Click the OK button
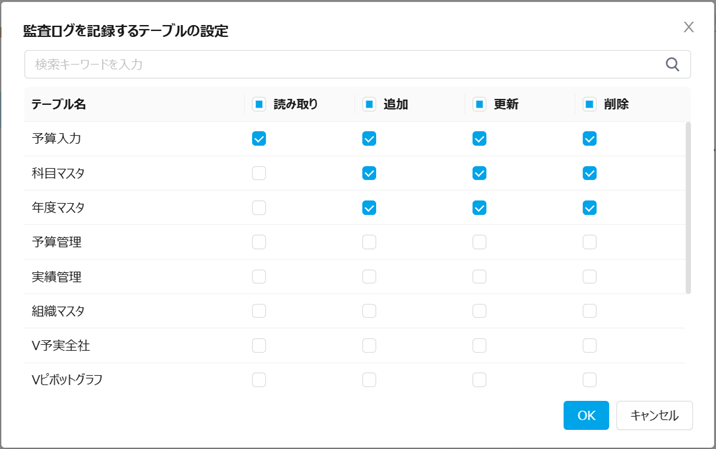Viewport: 716px width, 449px height. [586, 415]
